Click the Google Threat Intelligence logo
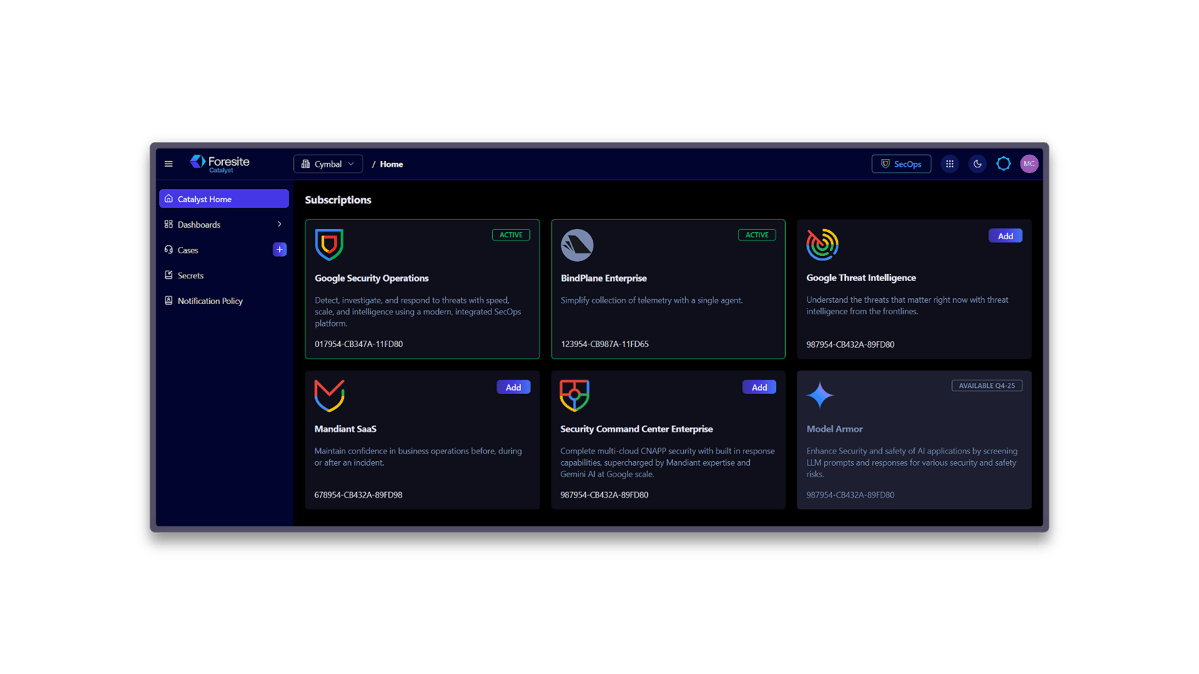1199x674 pixels. 821,243
